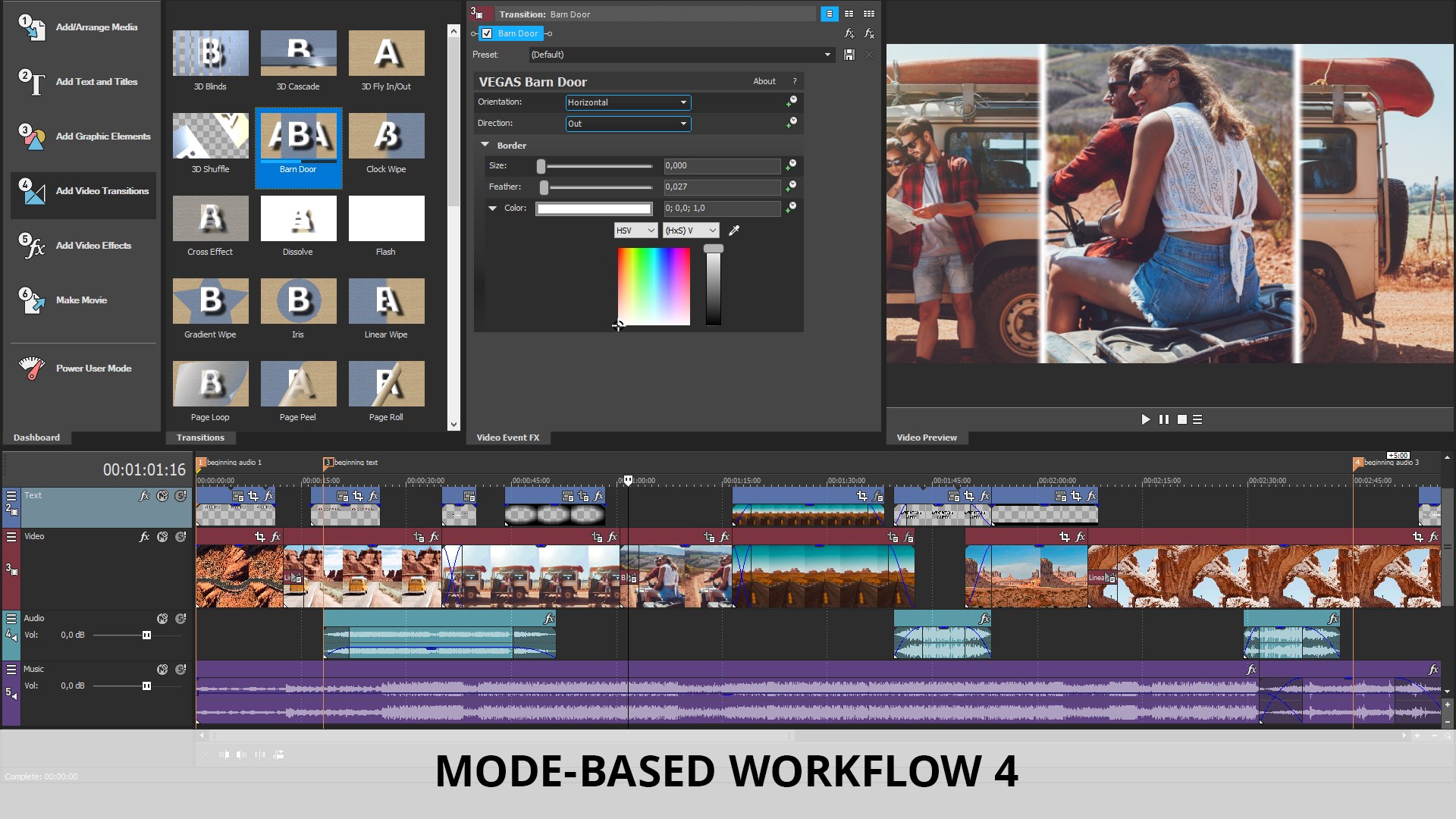Click the fx icon on the Video track

(143, 536)
